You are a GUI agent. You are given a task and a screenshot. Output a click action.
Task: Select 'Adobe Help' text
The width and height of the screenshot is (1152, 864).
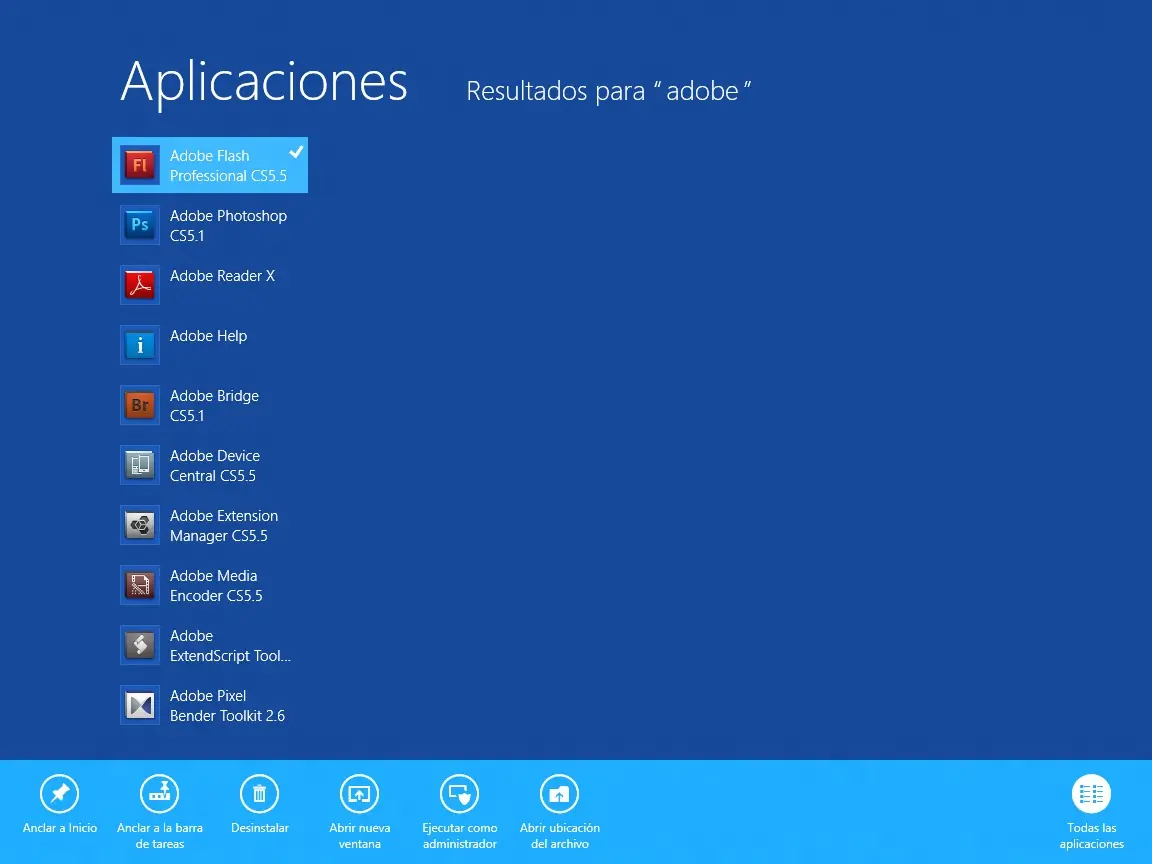coord(209,336)
